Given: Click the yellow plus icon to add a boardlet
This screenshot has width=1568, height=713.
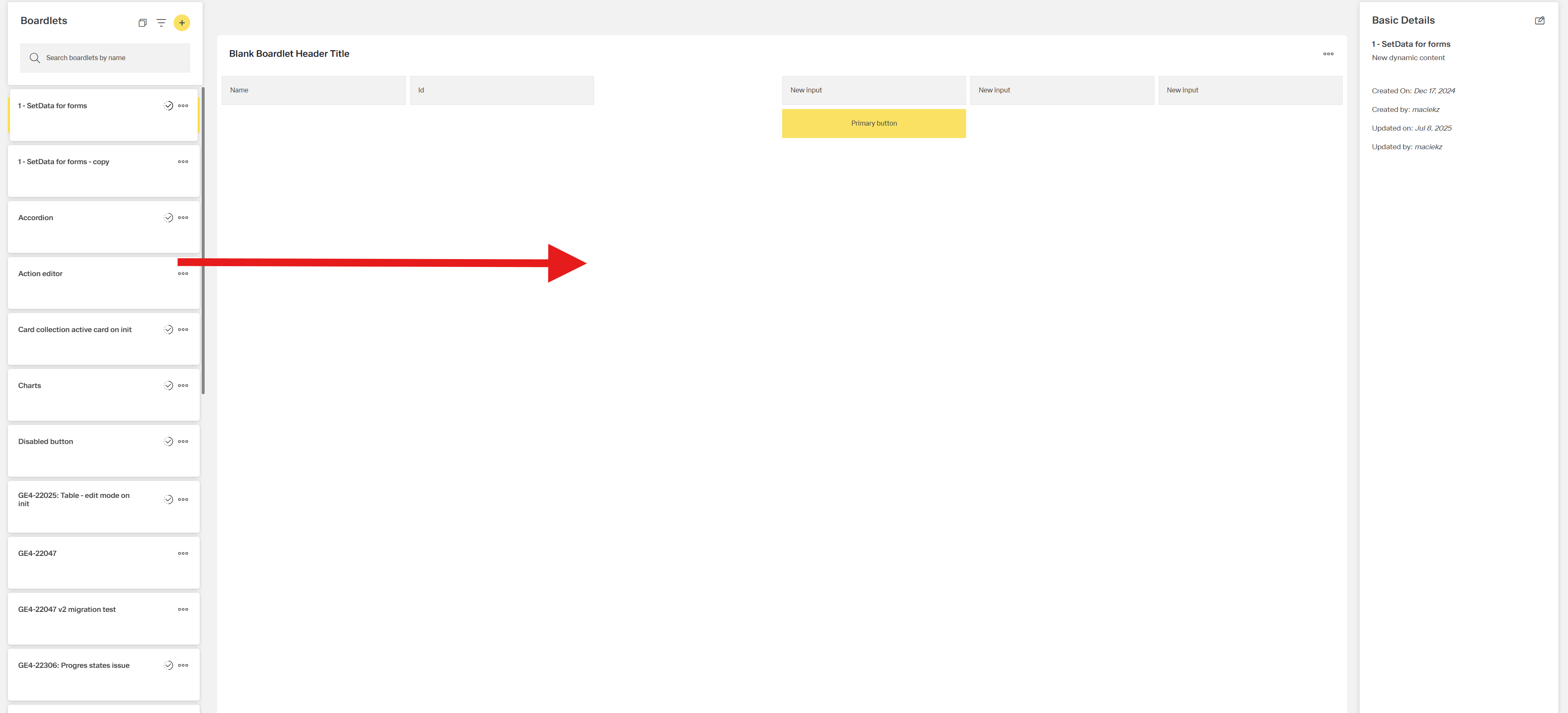Looking at the screenshot, I should [x=181, y=22].
